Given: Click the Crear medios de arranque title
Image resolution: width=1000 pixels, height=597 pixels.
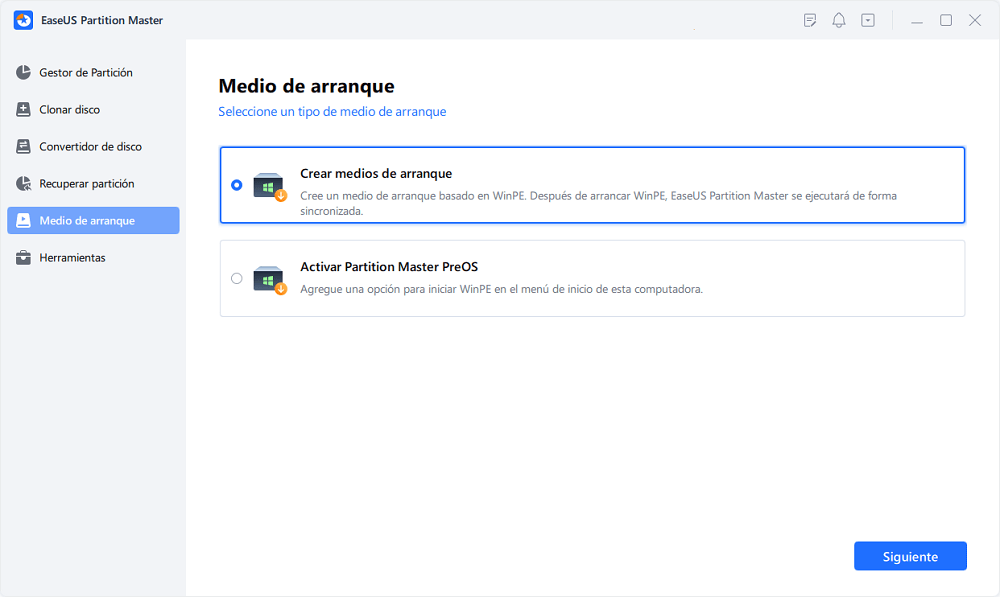Looking at the screenshot, I should 376,173.
